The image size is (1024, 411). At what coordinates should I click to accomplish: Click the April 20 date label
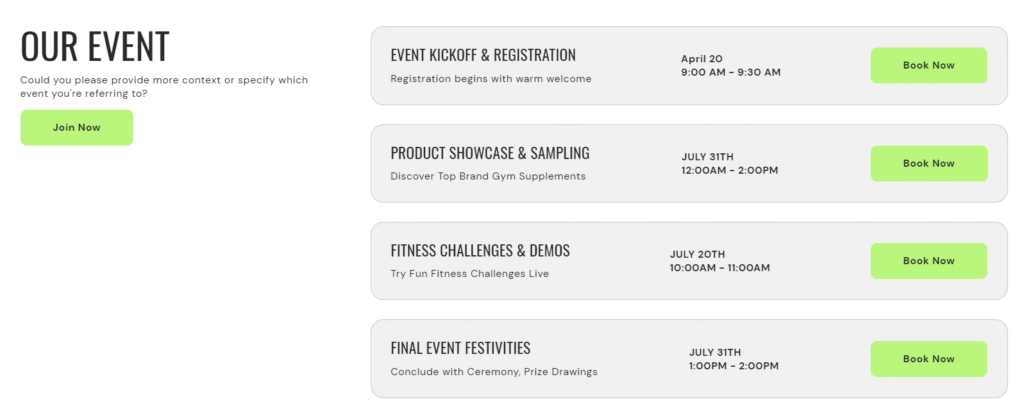pyautogui.click(x=702, y=58)
